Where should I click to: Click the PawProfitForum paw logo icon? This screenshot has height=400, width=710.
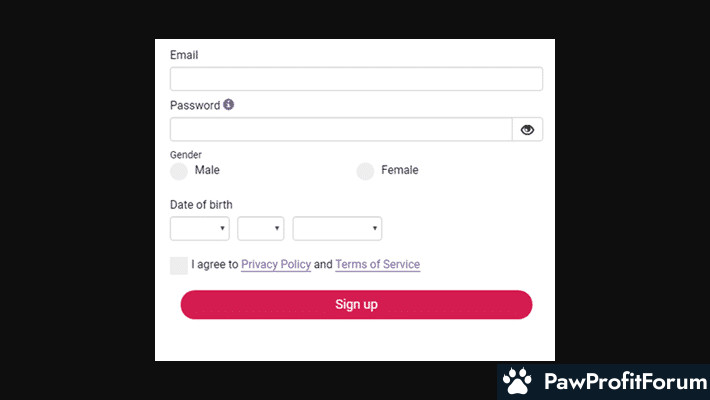[517, 382]
